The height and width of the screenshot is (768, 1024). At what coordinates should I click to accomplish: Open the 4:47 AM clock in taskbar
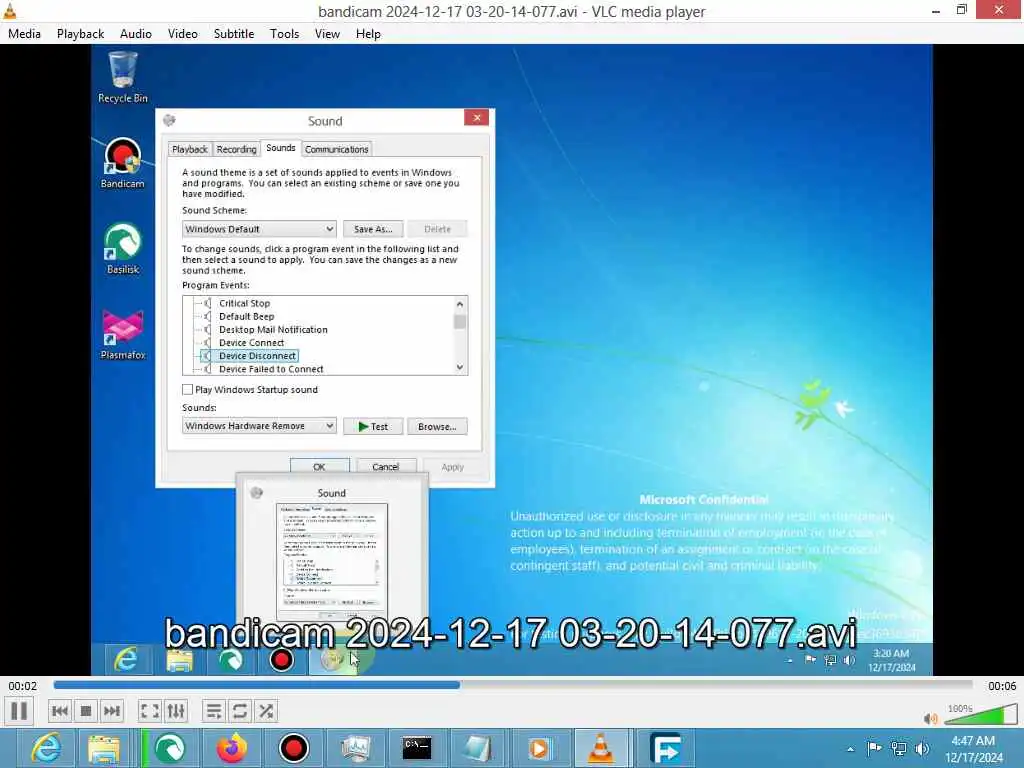[x=974, y=749]
